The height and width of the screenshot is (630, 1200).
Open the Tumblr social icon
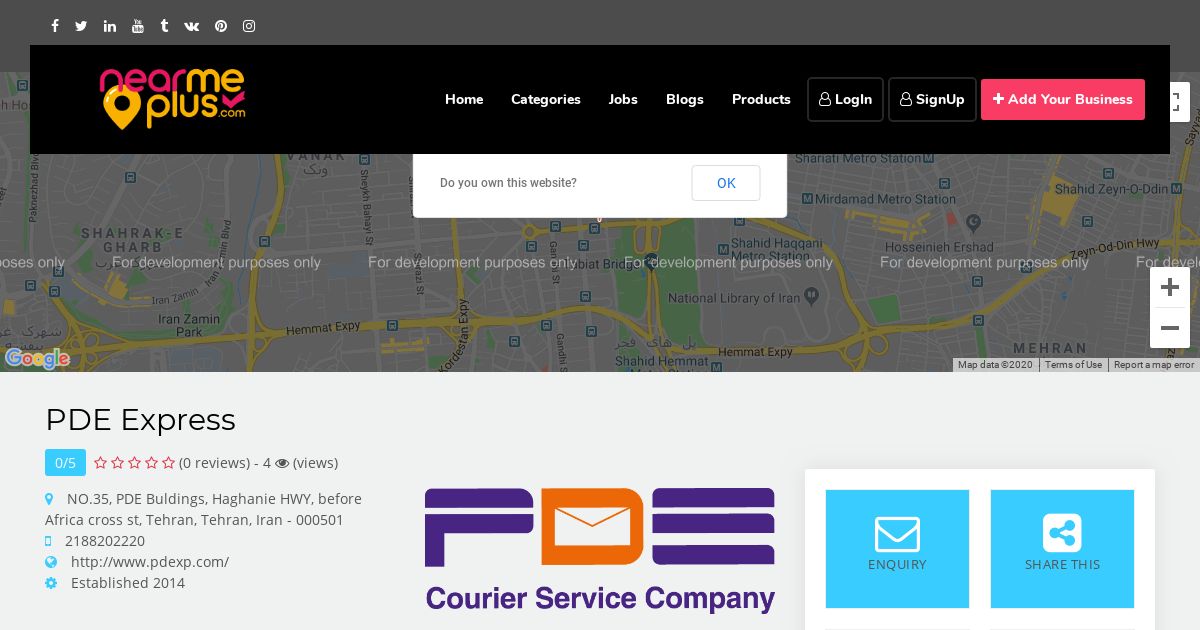click(164, 26)
